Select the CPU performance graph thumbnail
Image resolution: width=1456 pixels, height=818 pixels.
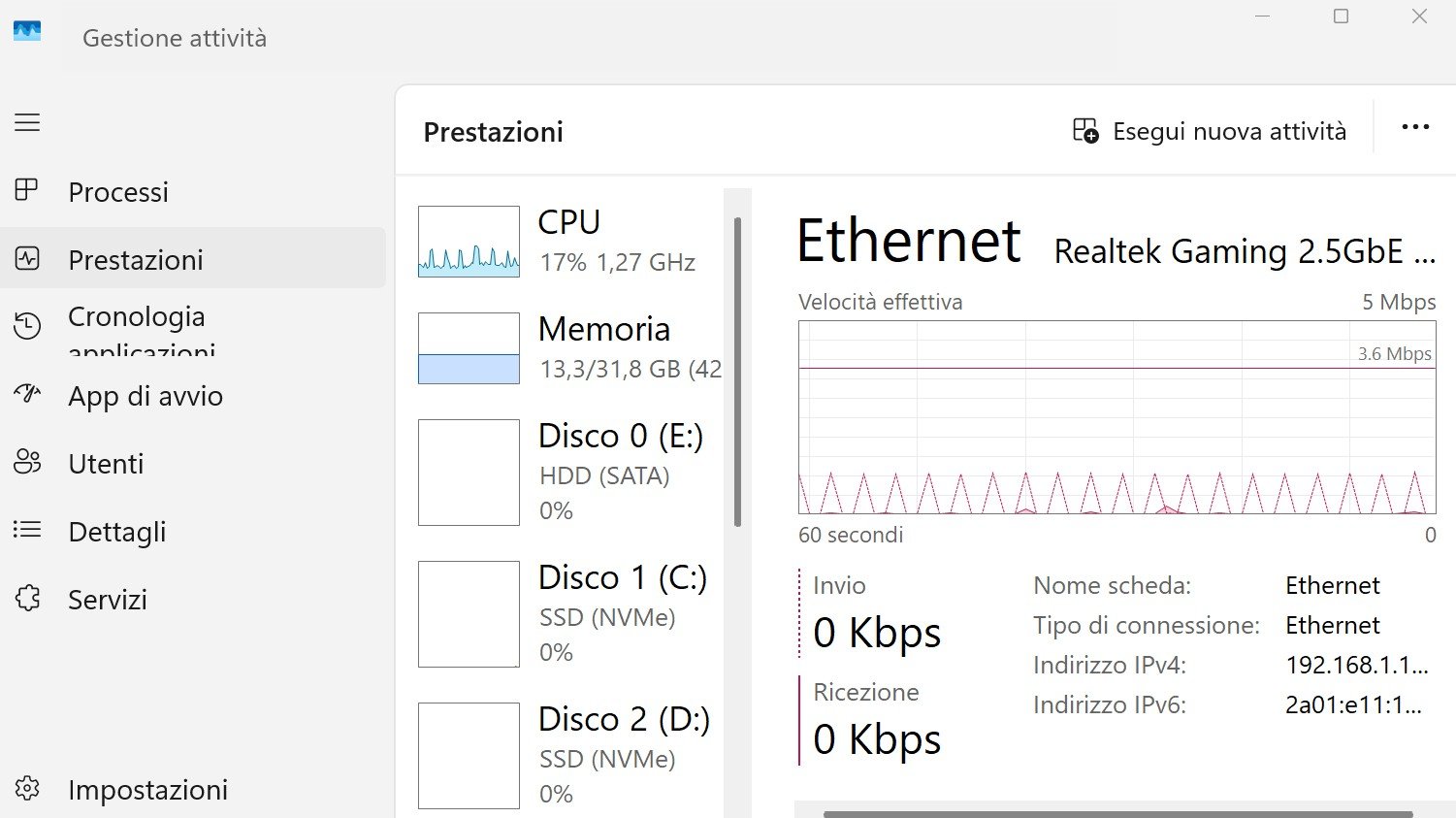pyautogui.click(x=469, y=242)
